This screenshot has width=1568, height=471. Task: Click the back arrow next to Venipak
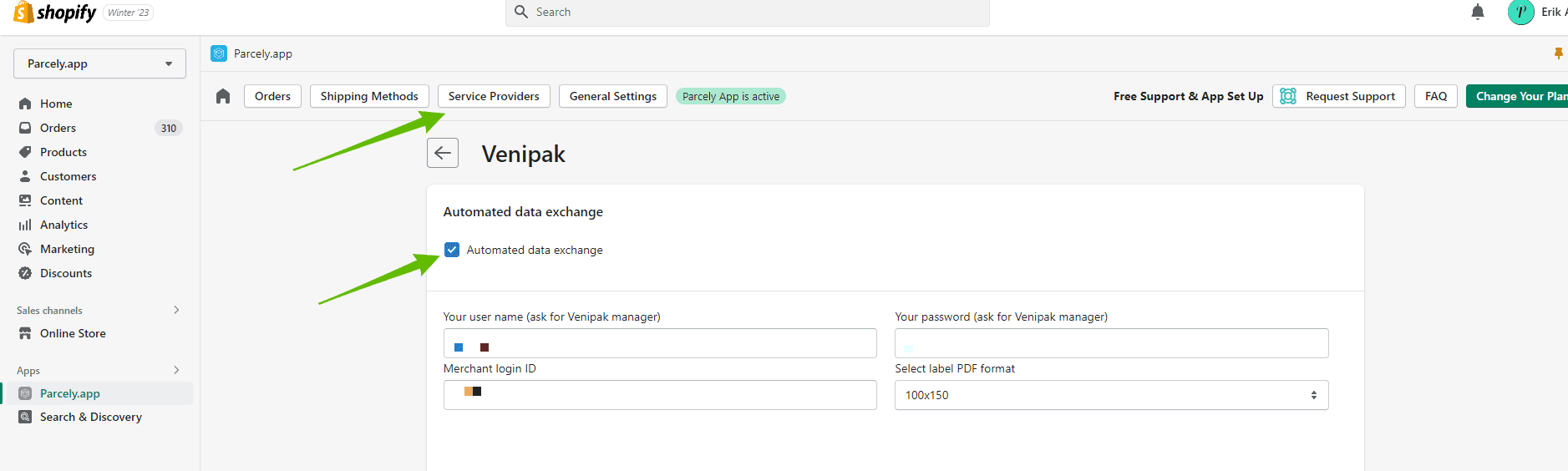443,153
